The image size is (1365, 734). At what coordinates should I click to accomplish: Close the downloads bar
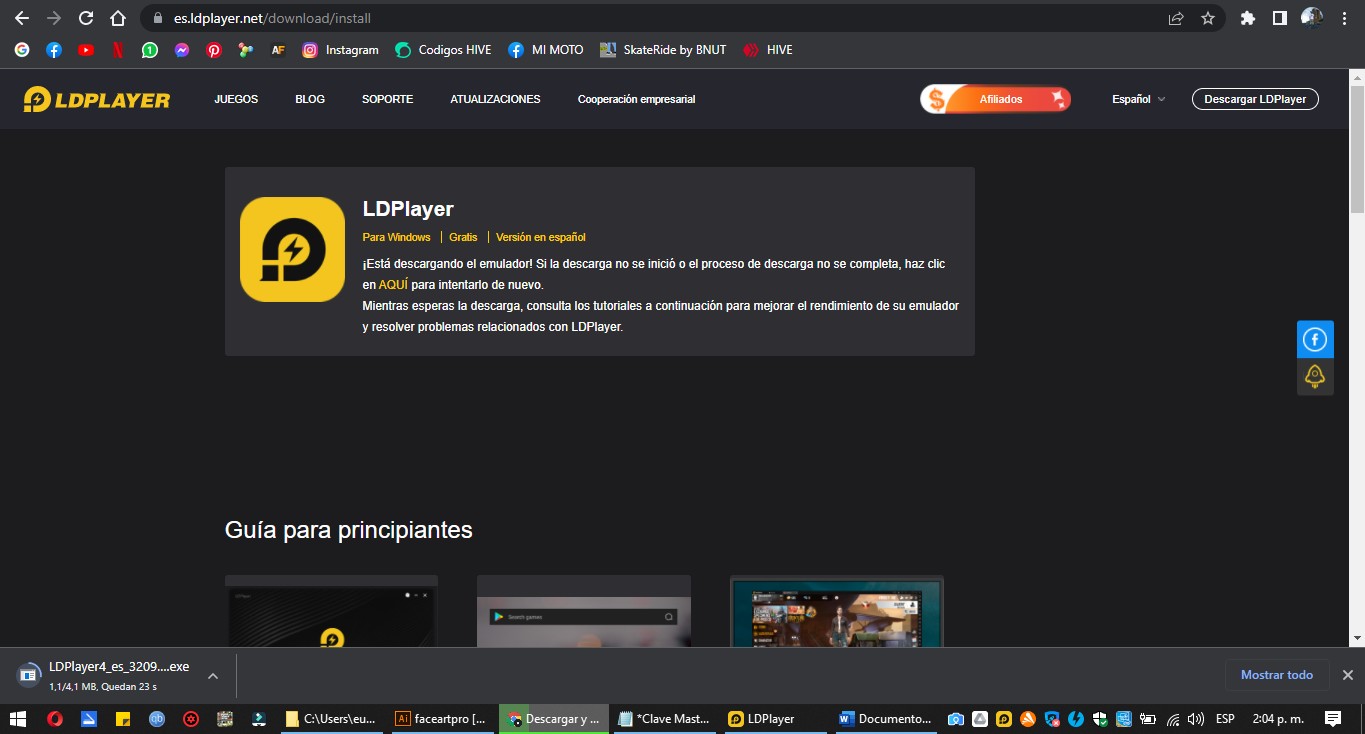1347,675
